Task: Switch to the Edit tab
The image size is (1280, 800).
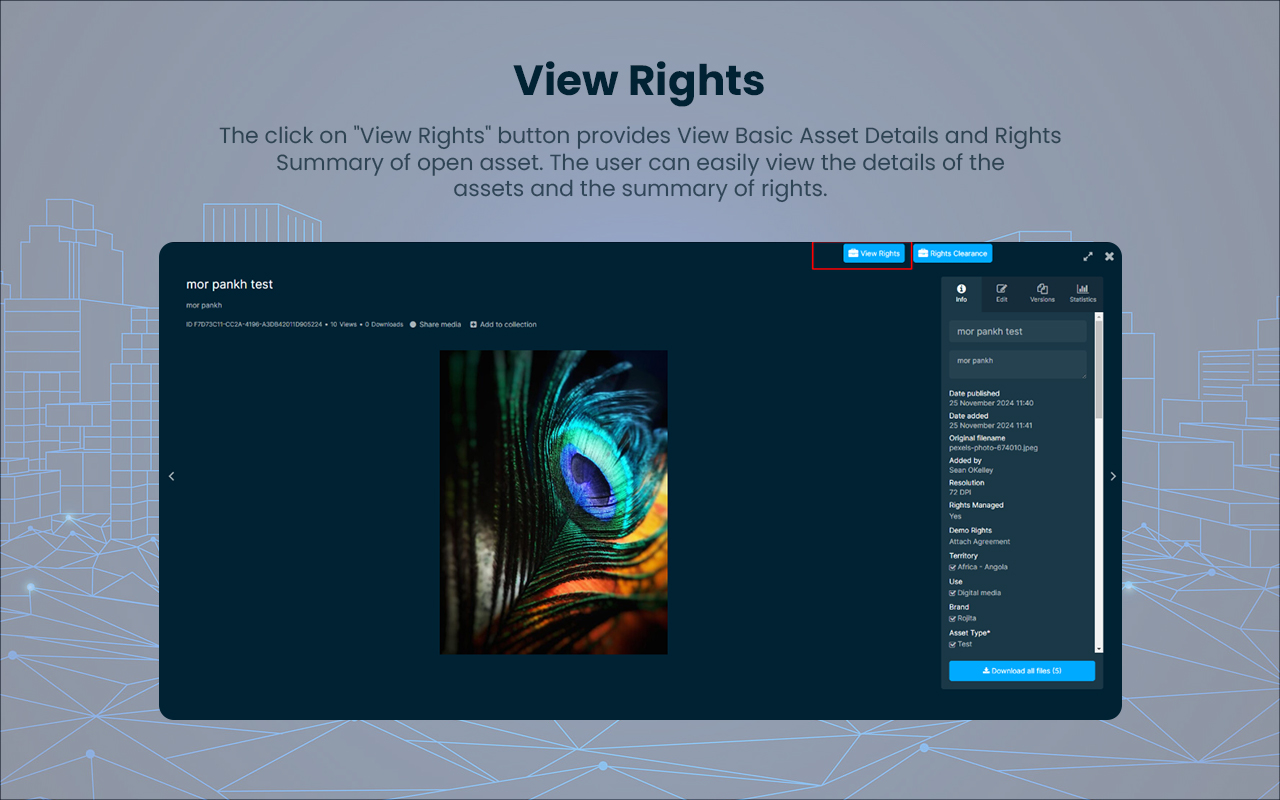Action: coord(1002,293)
